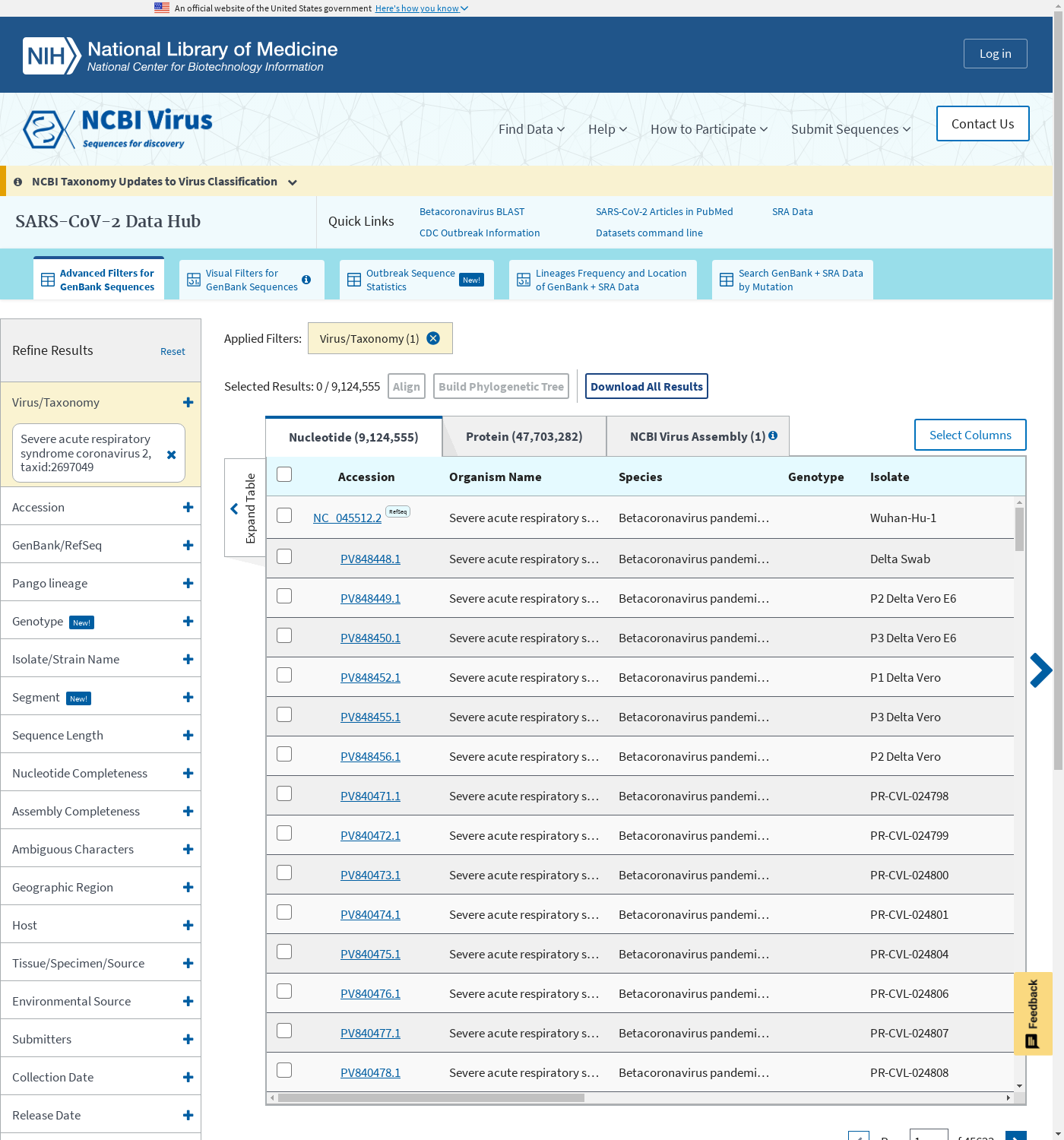Remove Severe acute respiratory syndrome taxid filter
Viewport: 1064px width, 1140px height.
click(x=171, y=454)
